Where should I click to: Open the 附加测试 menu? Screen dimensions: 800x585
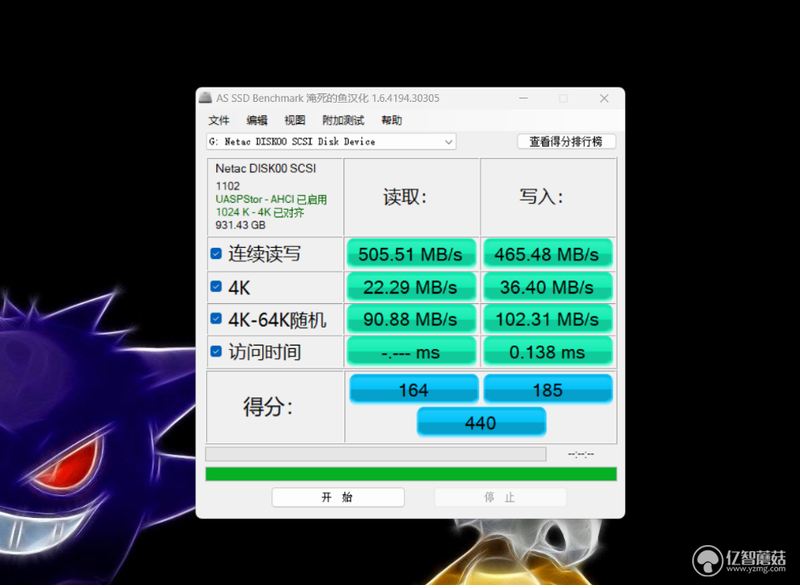(x=343, y=120)
